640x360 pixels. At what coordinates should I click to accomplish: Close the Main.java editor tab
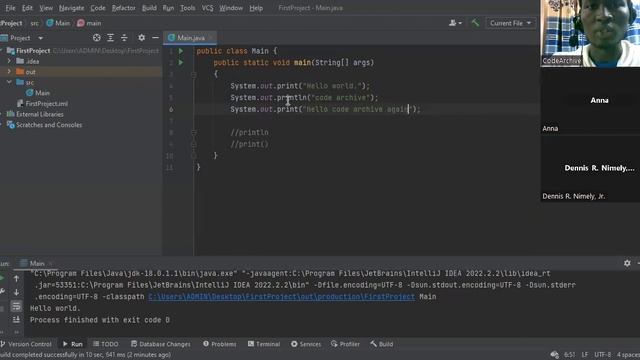pos(211,38)
